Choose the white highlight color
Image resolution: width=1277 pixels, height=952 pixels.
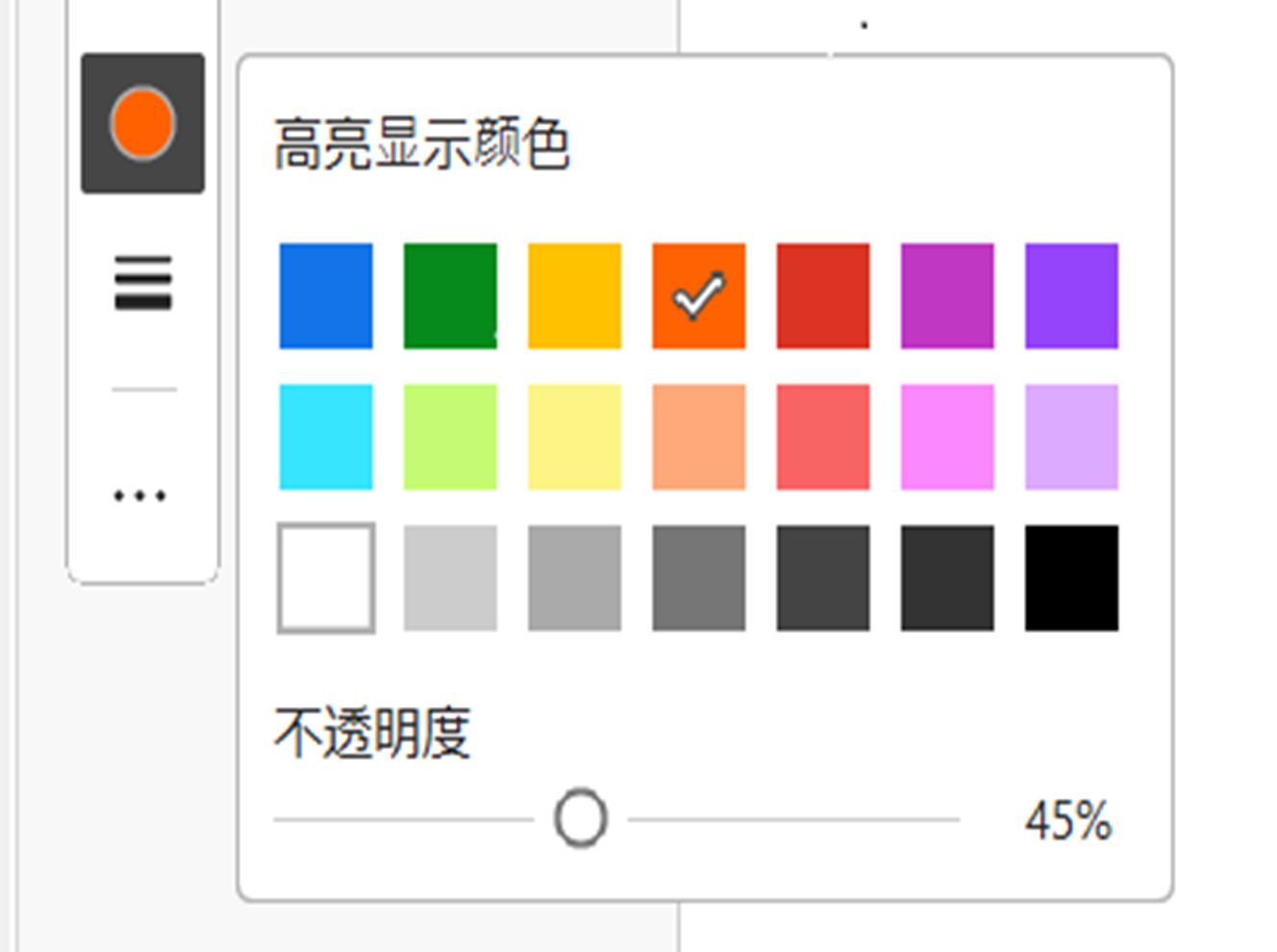click(x=324, y=577)
